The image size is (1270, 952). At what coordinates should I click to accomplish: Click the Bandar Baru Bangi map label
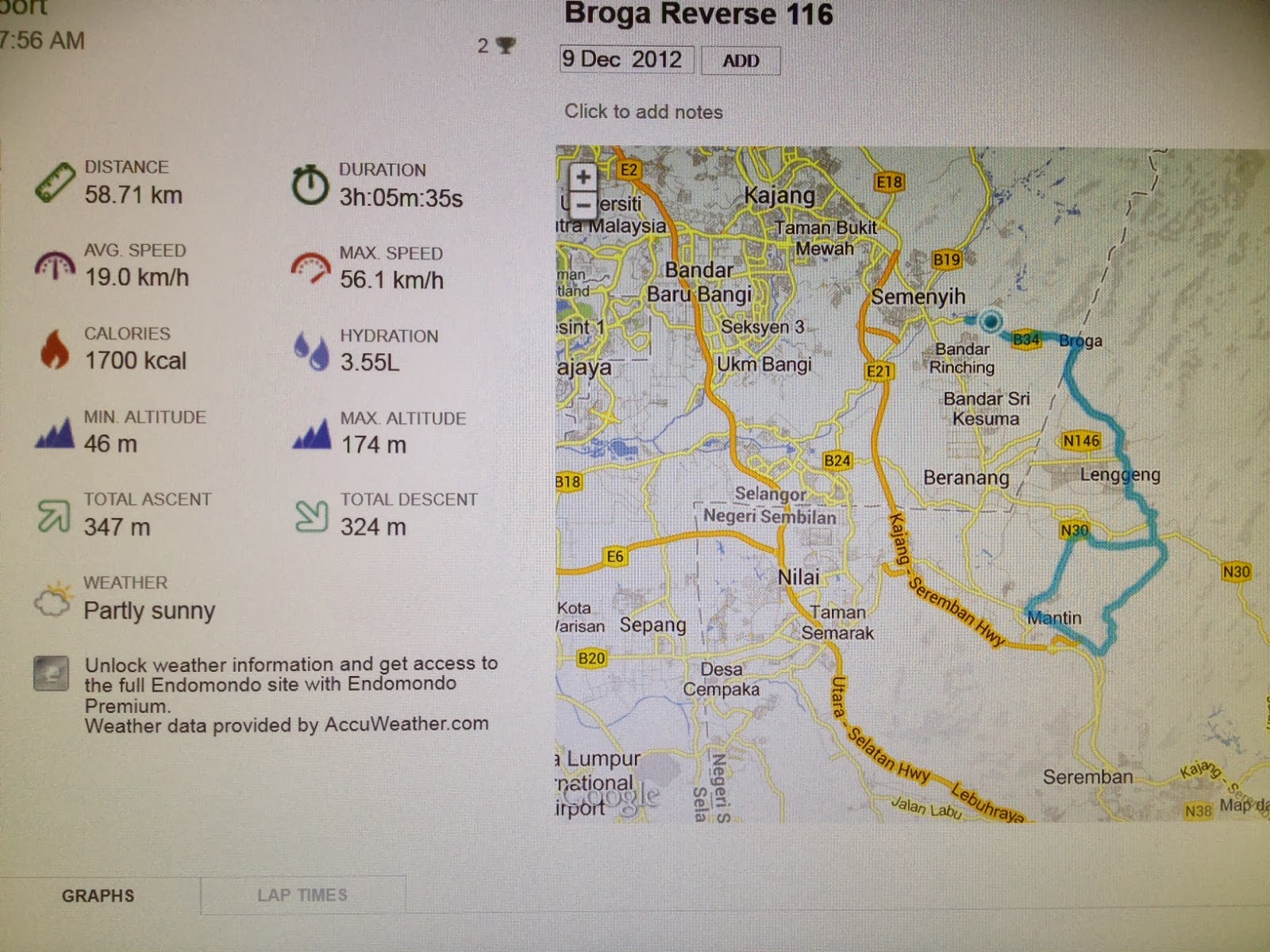point(699,282)
